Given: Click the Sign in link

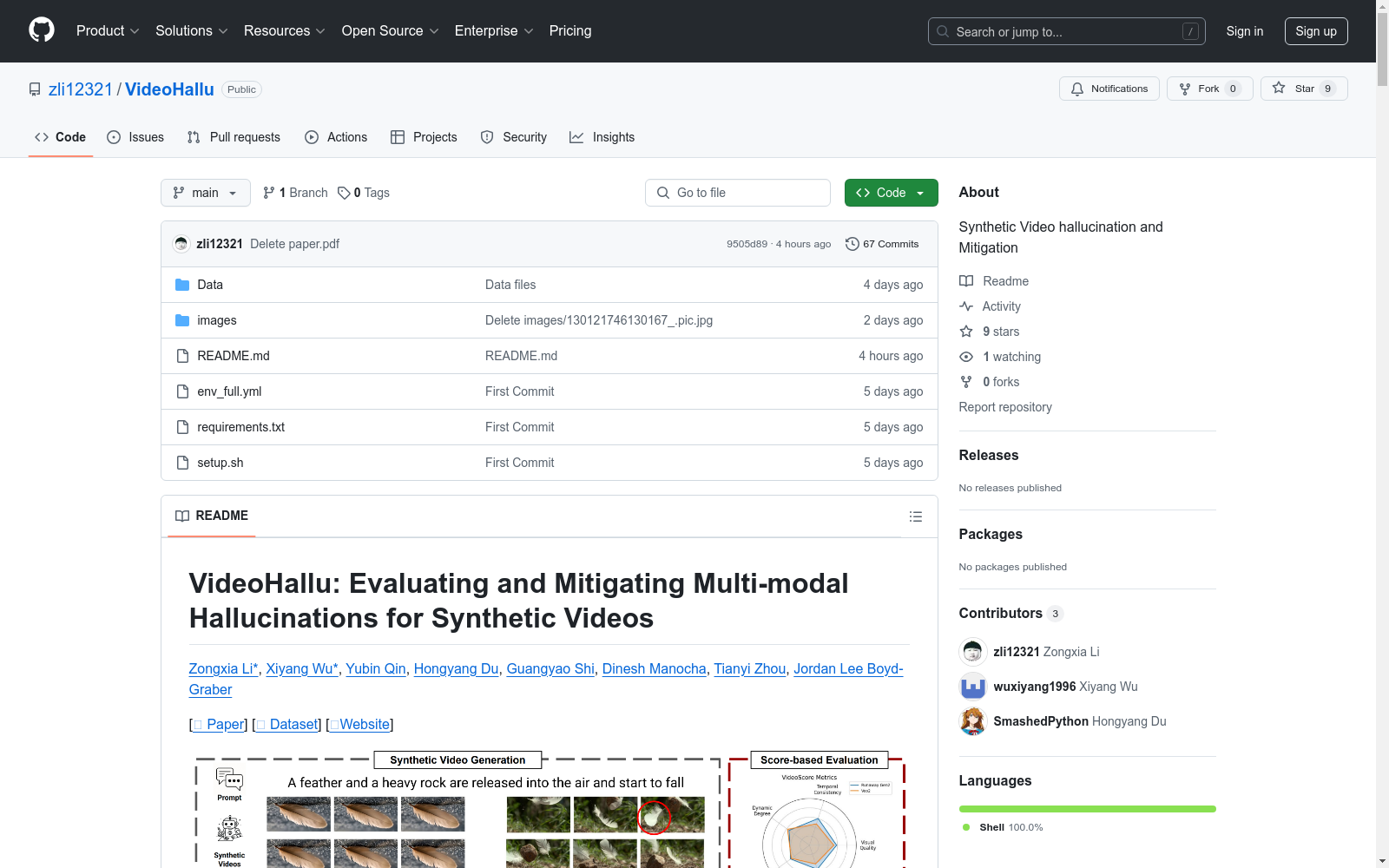Looking at the screenshot, I should [x=1245, y=31].
